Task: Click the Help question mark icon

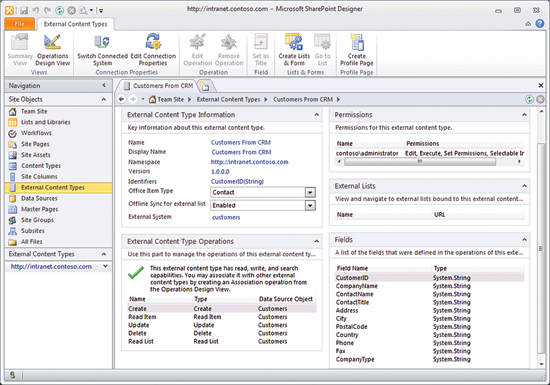Action: 540,24
